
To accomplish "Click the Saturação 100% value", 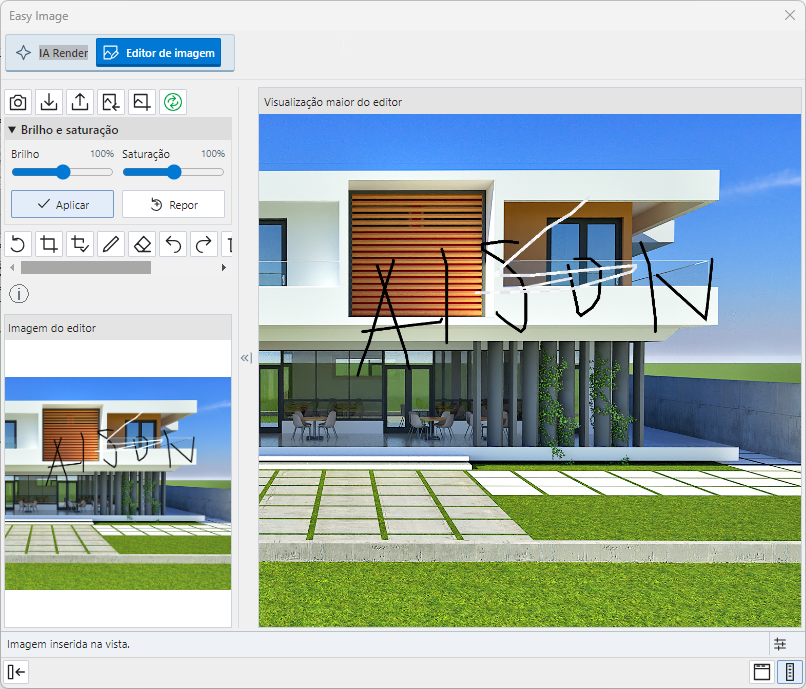I will click(x=213, y=154).
